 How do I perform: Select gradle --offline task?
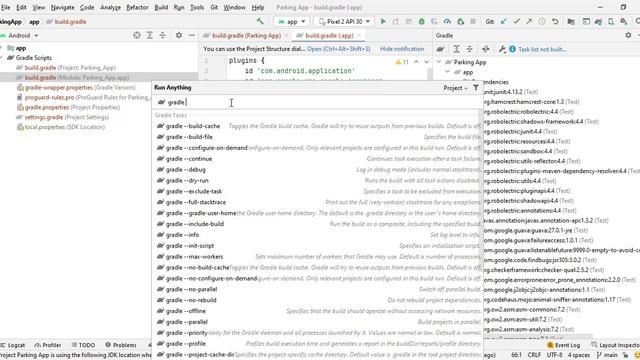318,311
